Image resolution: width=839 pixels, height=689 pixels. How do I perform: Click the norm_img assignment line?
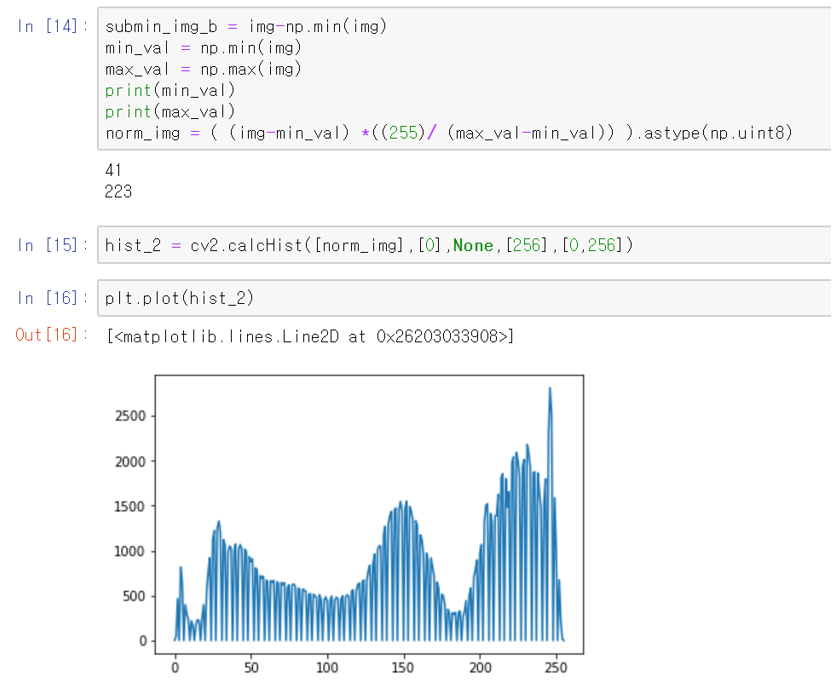448,133
